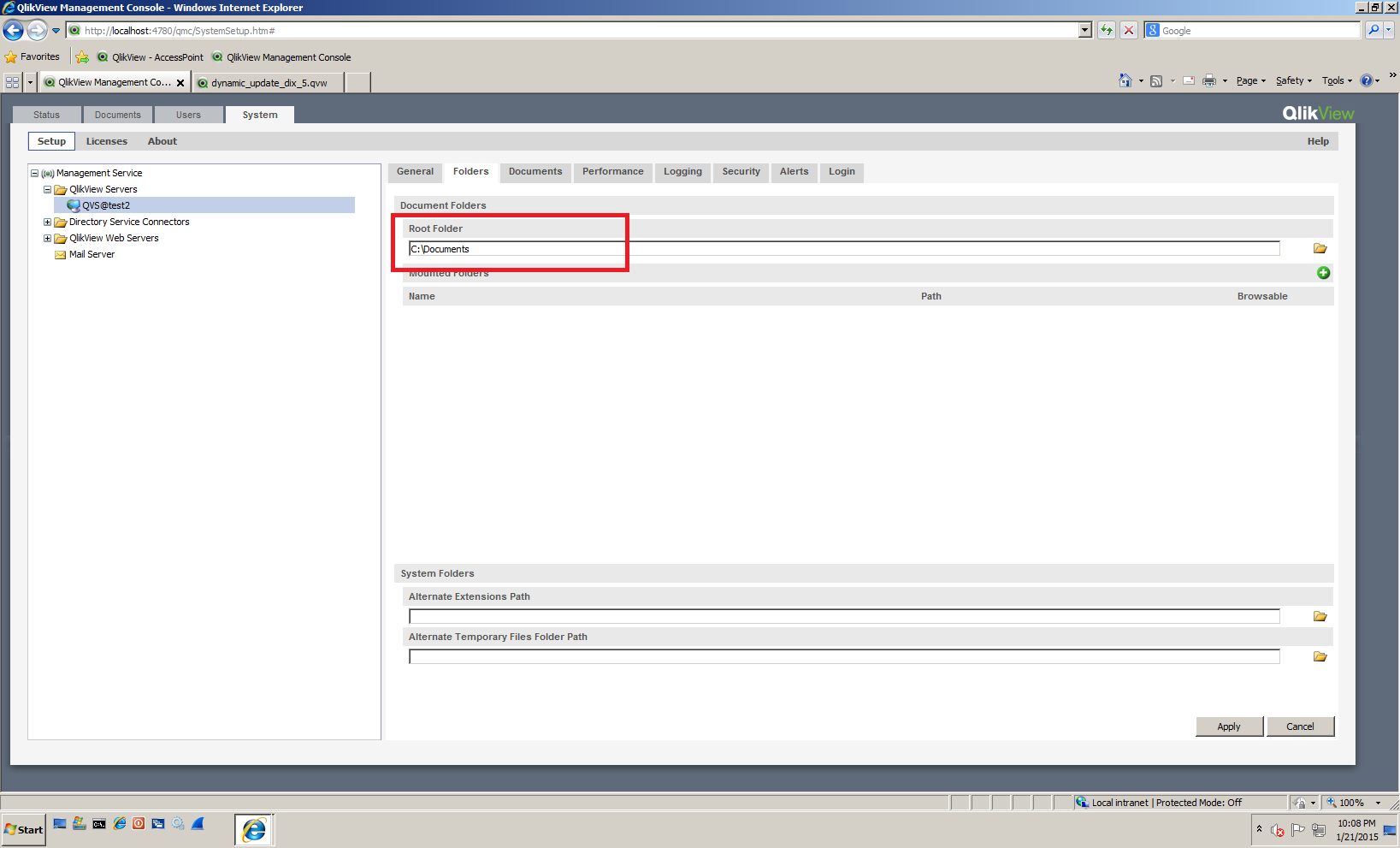Open the Logging settings tab
Image resolution: width=1400 pixels, height=848 pixels.
tap(682, 172)
